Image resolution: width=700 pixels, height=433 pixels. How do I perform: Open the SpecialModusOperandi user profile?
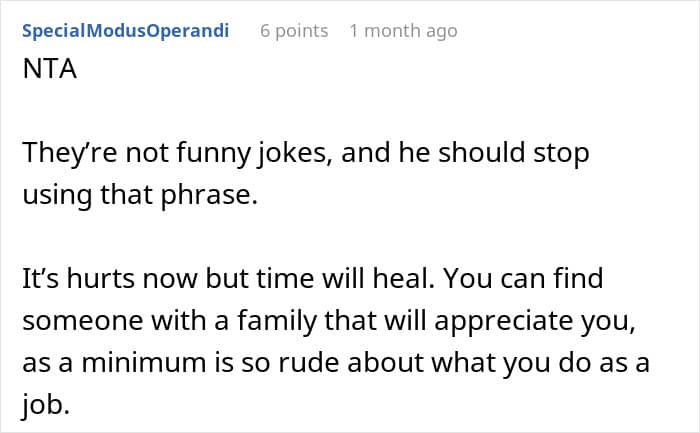(x=125, y=31)
